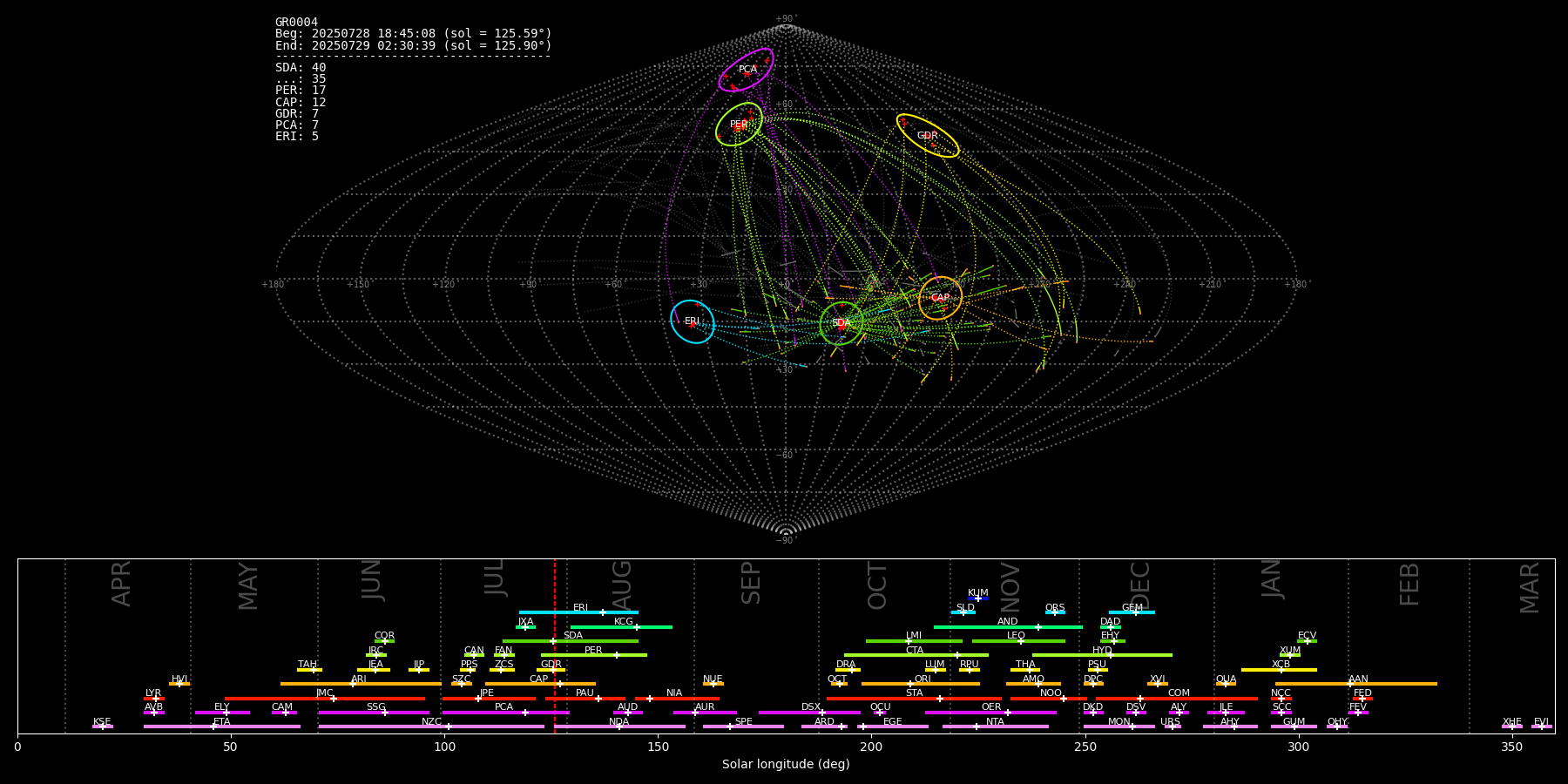
Task: Select the KCG shower bar in timeline
Action: pos(621,626)
